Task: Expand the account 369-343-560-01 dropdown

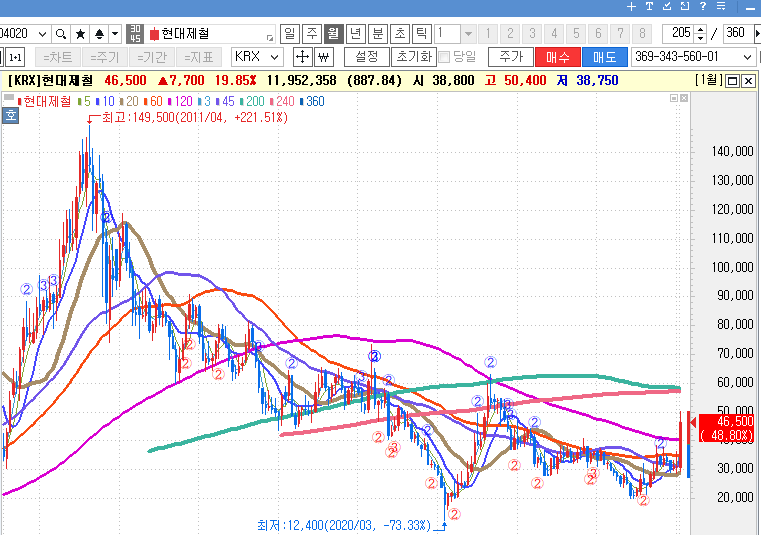Action: tap(747, 57)
